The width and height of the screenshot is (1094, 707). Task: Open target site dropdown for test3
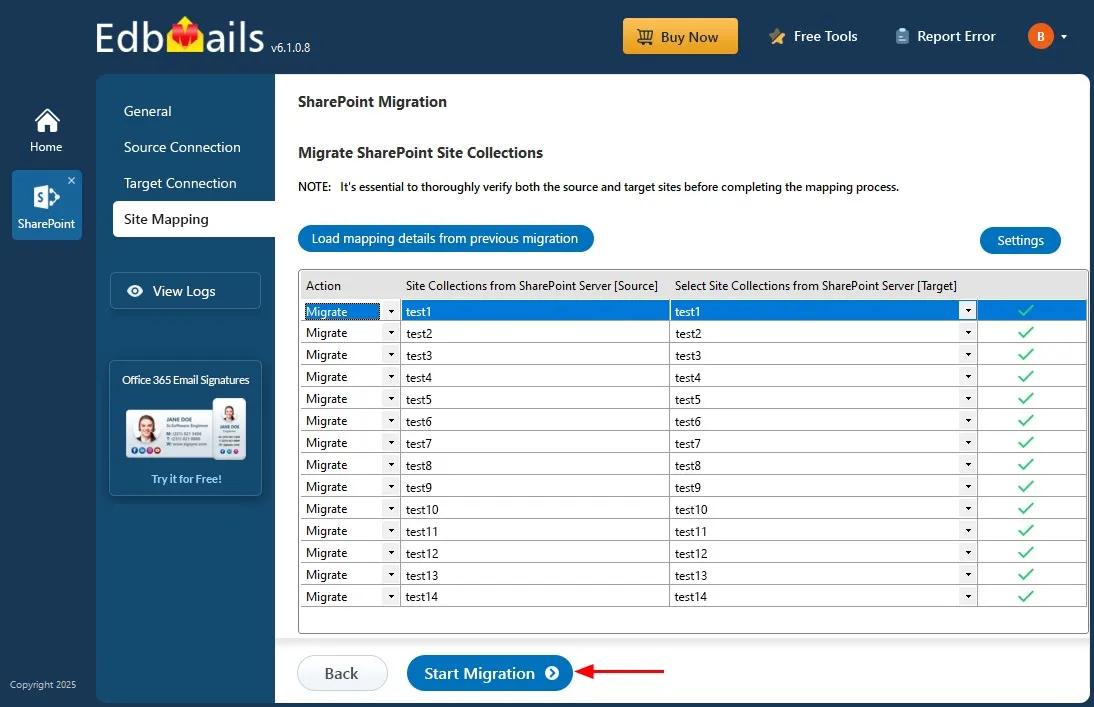(967, 355)
